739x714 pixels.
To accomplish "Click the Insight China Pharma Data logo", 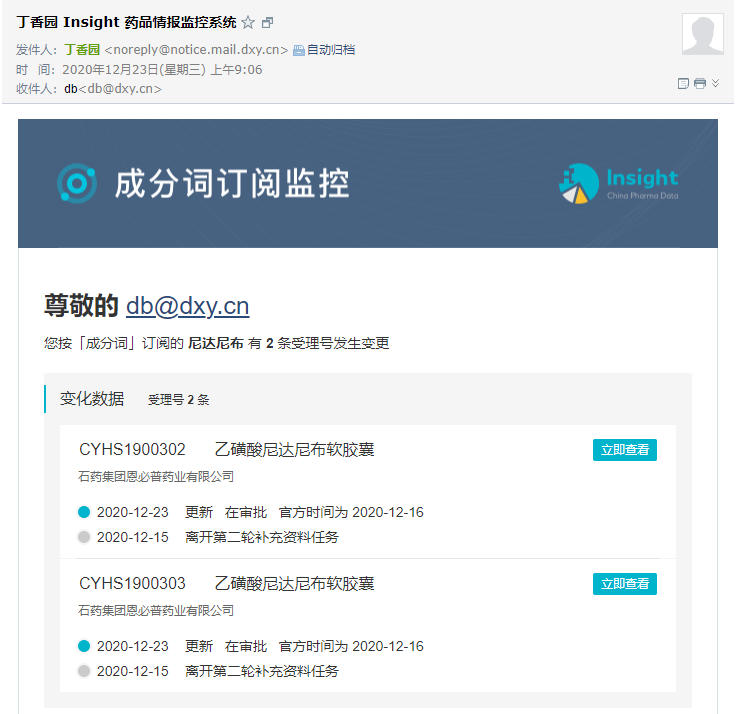I will pyautogui.click(x=618, y=183).
